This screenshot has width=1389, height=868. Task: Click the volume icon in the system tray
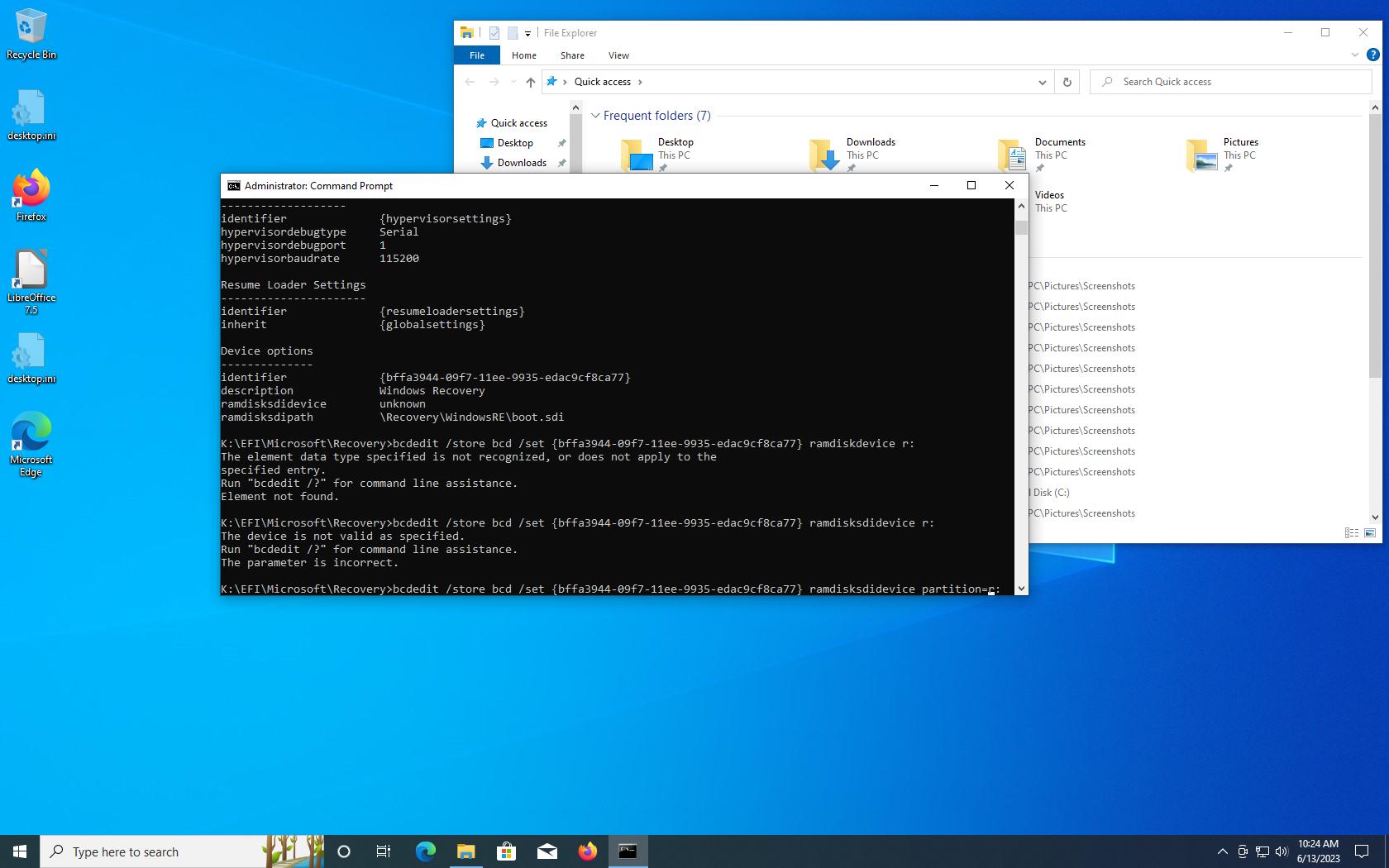[x=1282, y=851]
